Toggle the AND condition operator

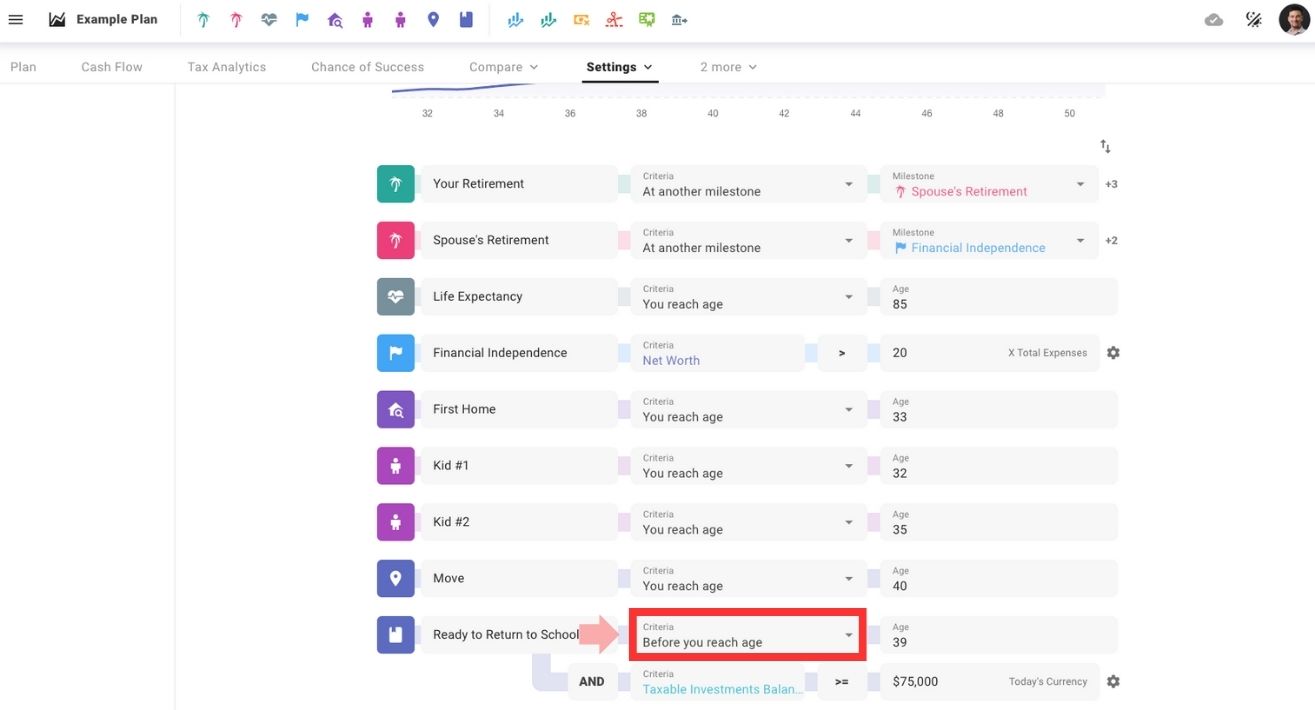click(592, 682)
